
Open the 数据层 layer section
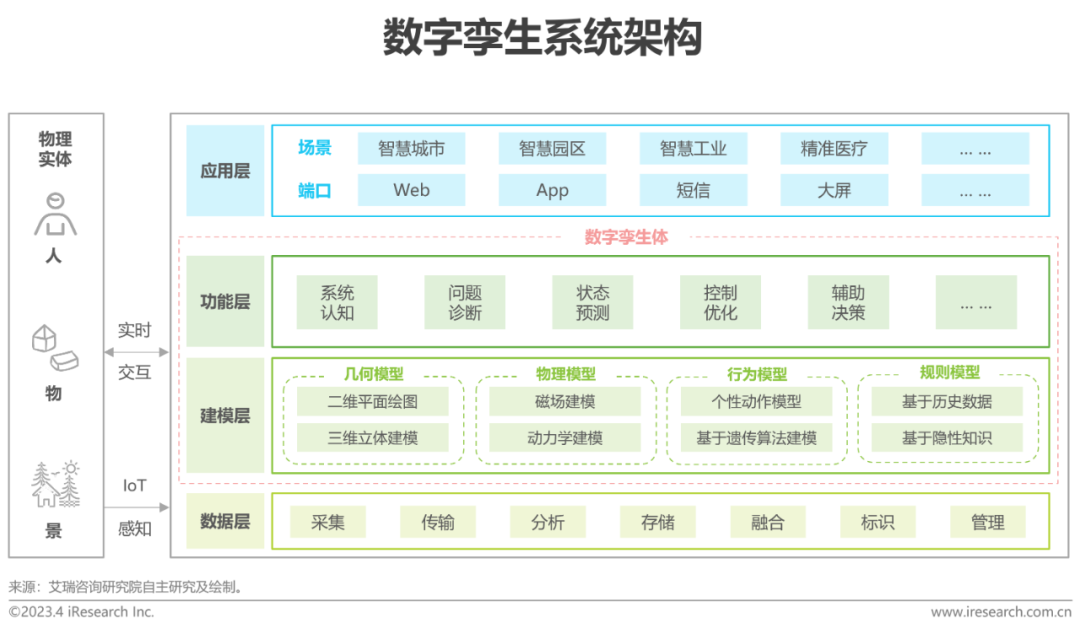pos(224,521)
